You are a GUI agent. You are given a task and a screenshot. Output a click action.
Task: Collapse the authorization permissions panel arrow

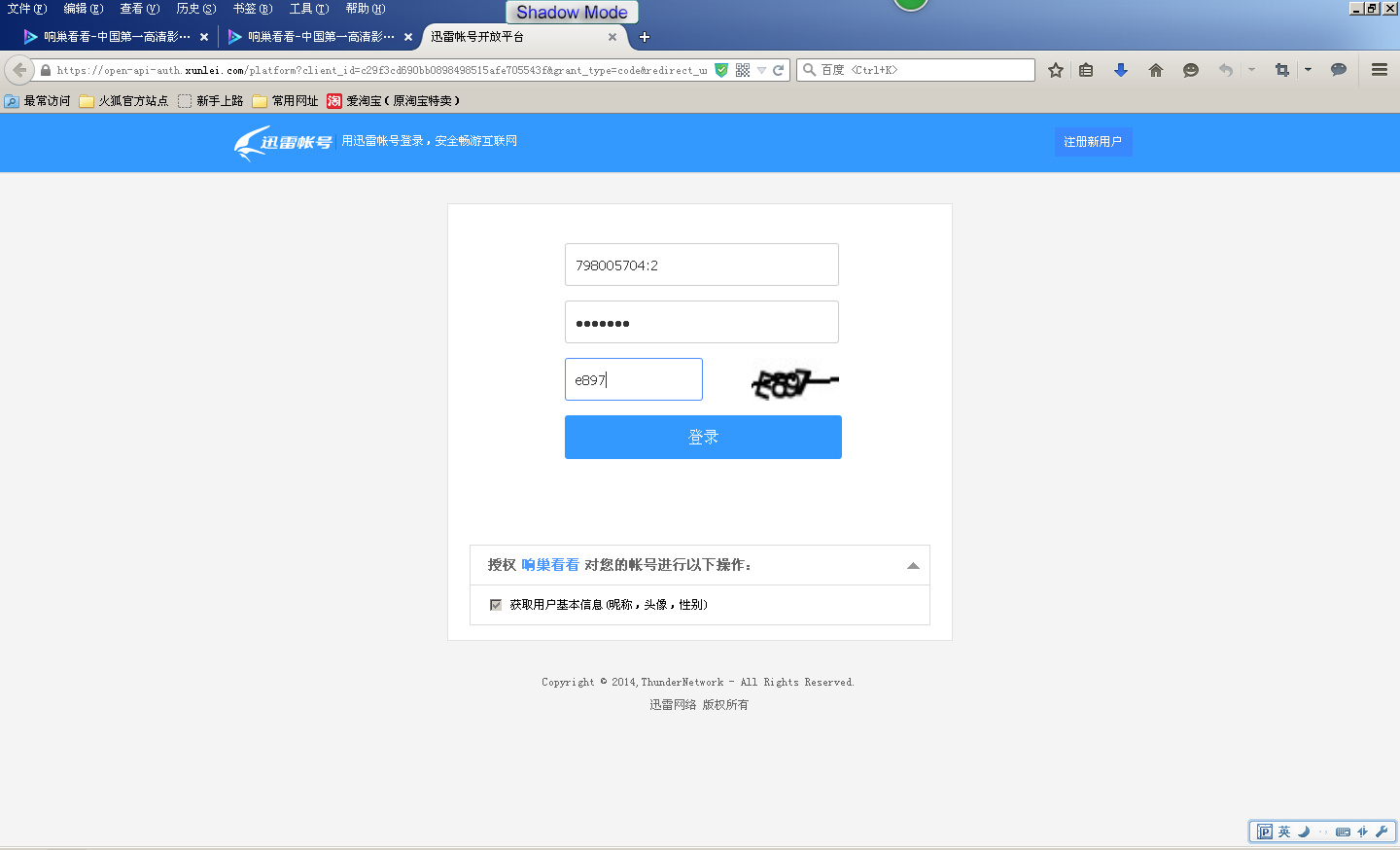point(913,566)
